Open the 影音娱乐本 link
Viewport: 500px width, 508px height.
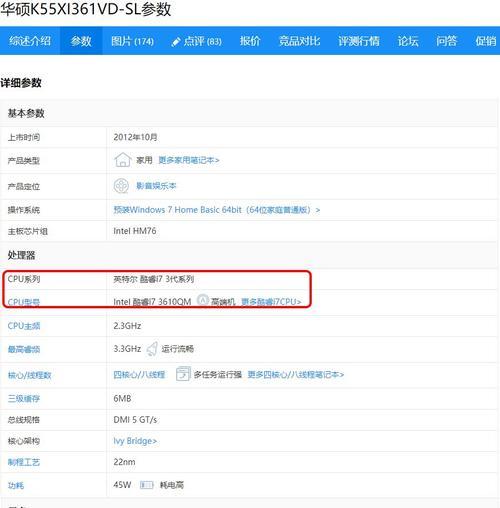pos(156,186)
